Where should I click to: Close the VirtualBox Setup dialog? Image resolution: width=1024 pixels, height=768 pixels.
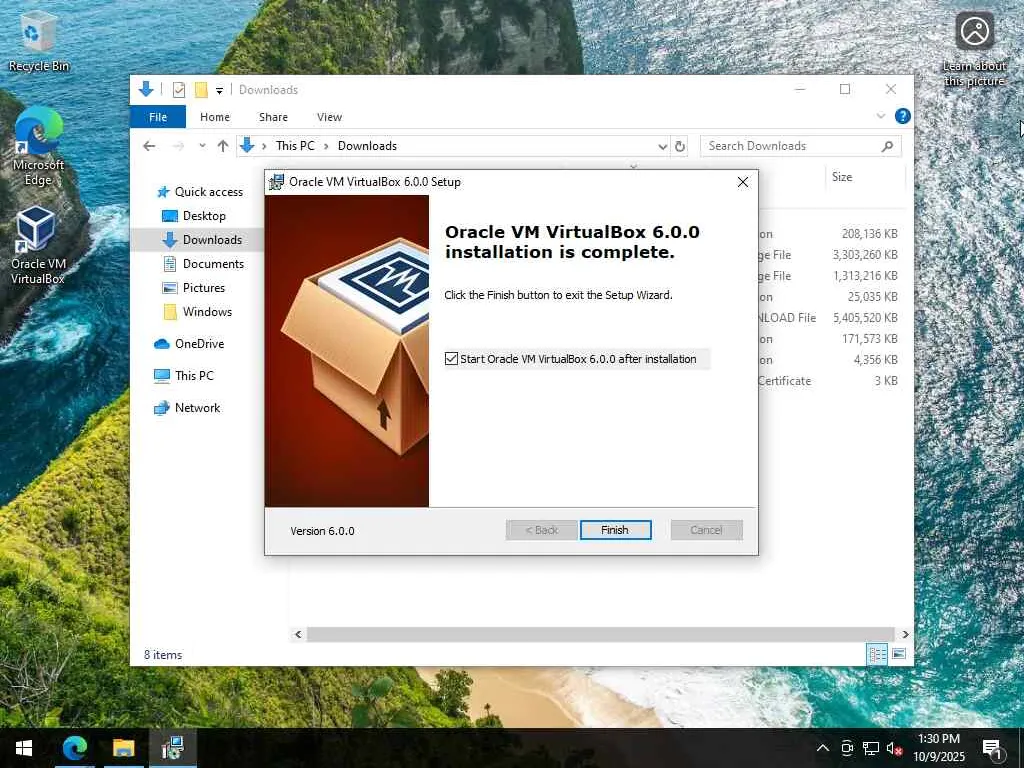[743, 182]
